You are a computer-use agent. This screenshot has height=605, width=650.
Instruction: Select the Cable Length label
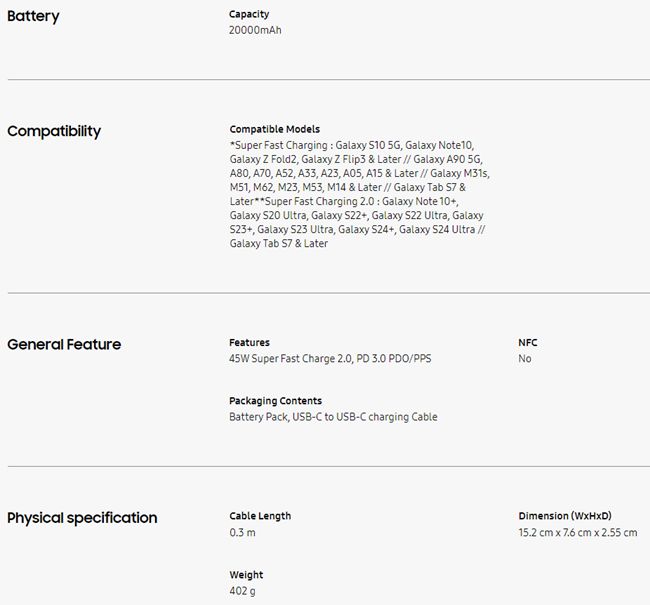coord(260,516)
